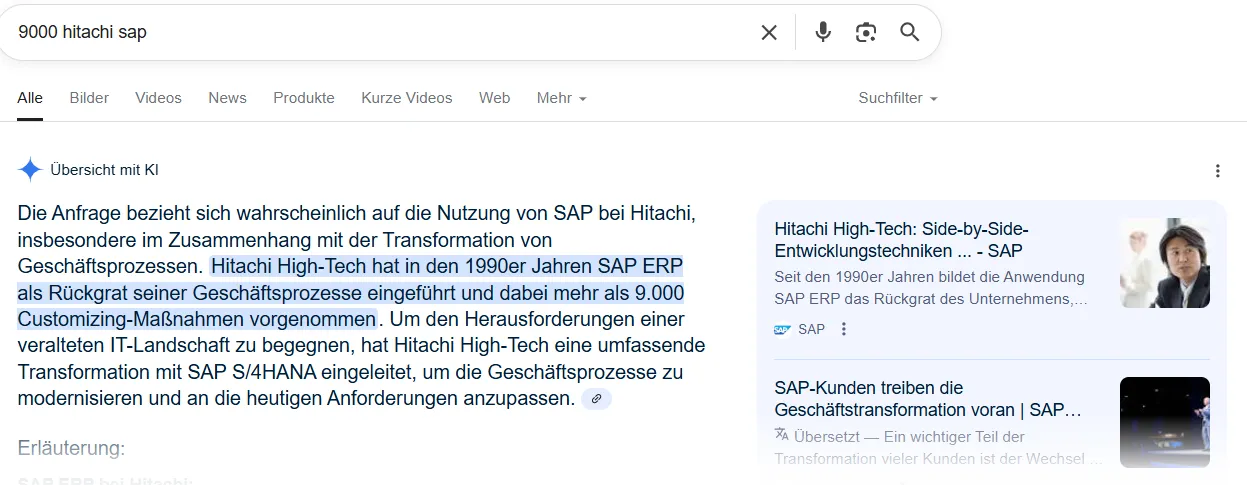Click the Hitachi article portrait thumbnail
This screenshot has width=1247, height=485.
[x=1164, y=263]
